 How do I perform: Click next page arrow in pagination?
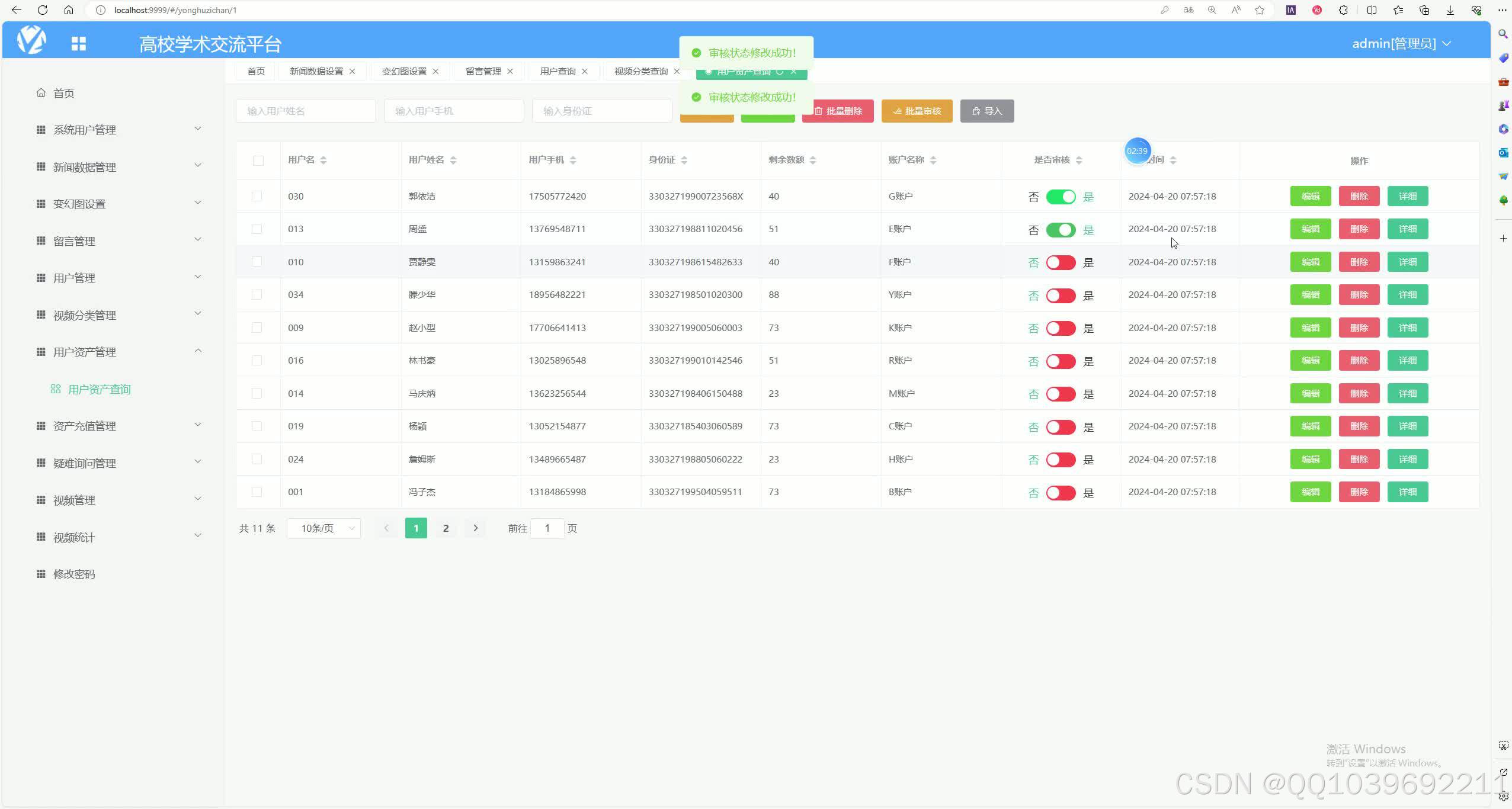[475, 528]
